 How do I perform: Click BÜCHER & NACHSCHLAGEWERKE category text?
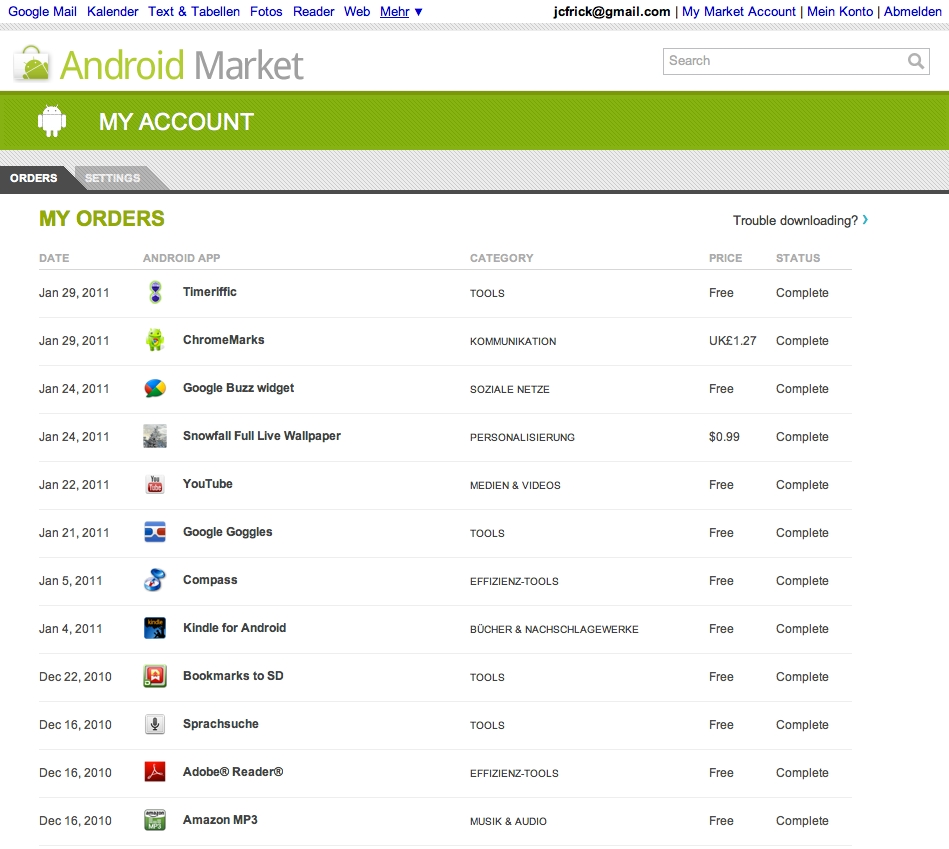tap(554, 629)
